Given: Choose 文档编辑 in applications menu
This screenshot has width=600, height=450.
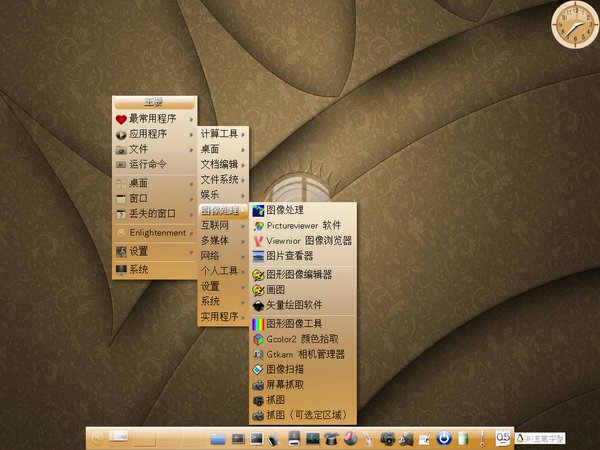Looking at the screenshot, I should click(x=222, y=164).
